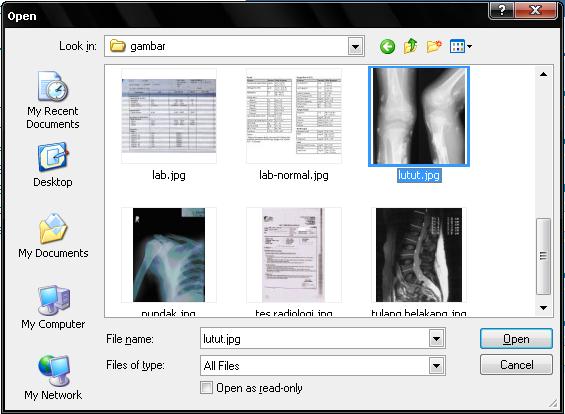This screenshot has width=565, height=414.
Task: Enable Open as read-only checkbox
Action: (206, 388)
